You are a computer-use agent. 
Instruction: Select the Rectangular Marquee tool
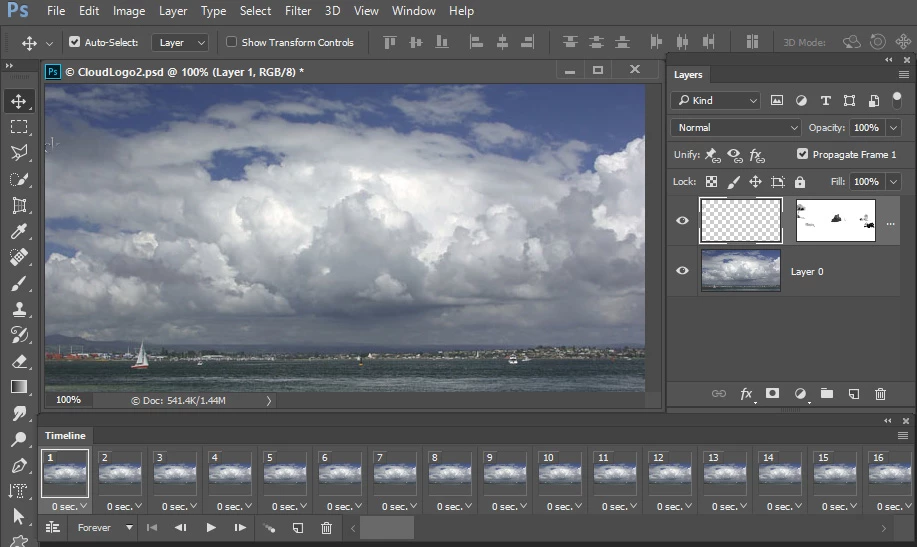pos(19,127)
